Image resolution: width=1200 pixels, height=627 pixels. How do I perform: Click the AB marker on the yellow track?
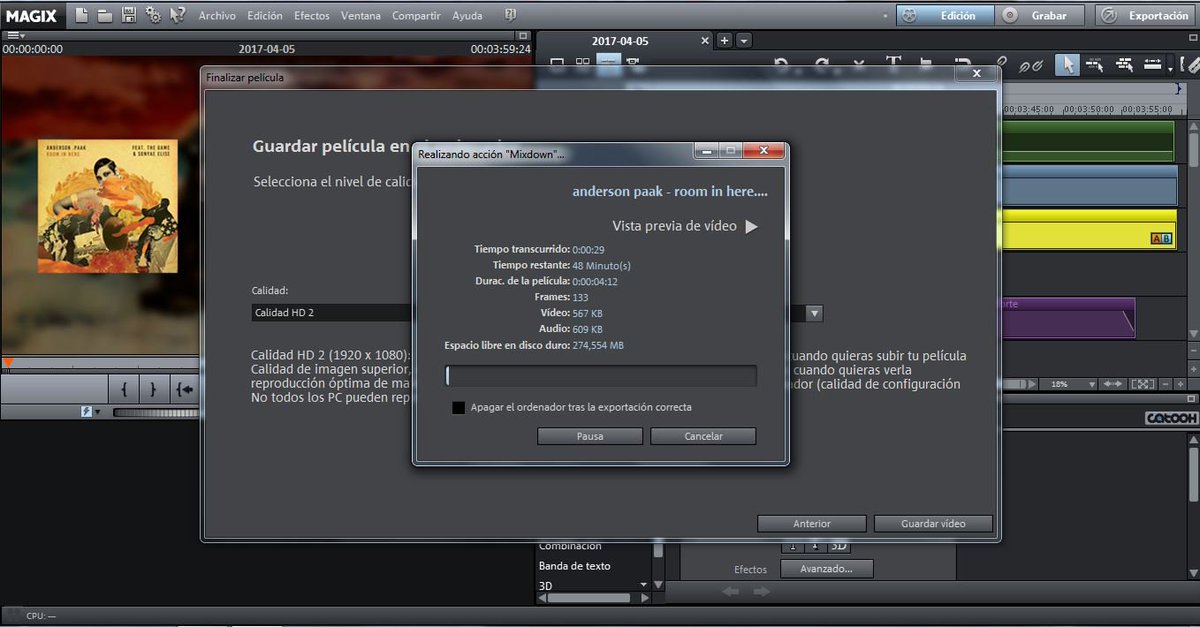1161,238
